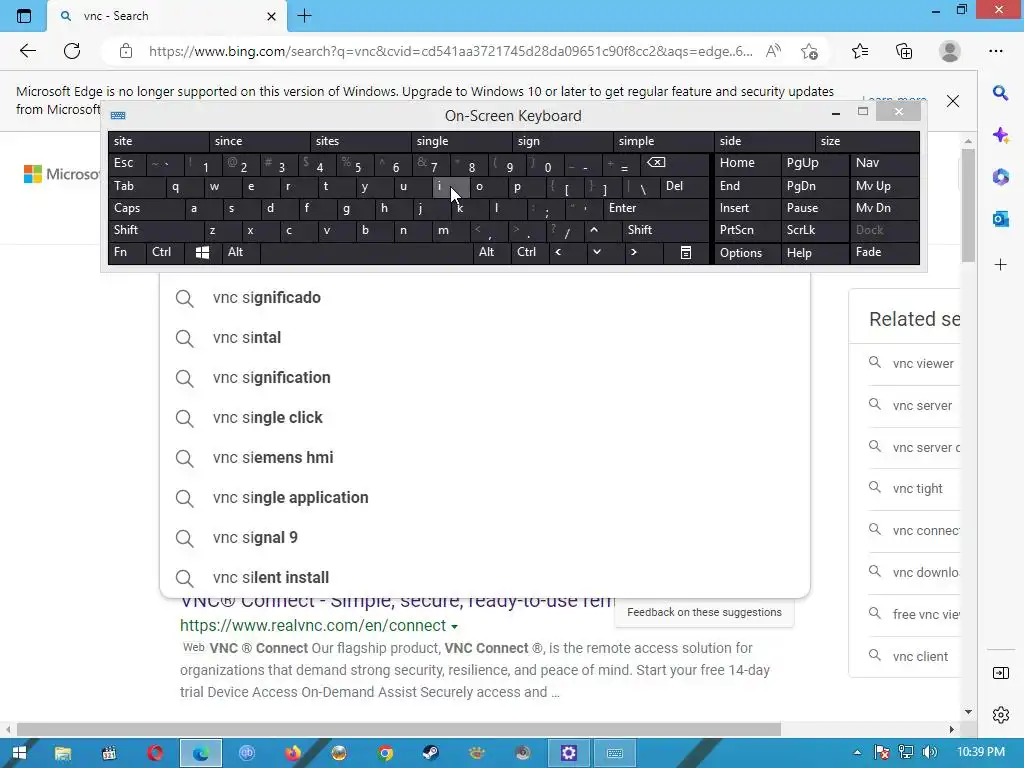Image resolution: width=1024 pixels, height=768 pixels.
Task: Add this page to favorites star icon
Action: tap(809, 51)
